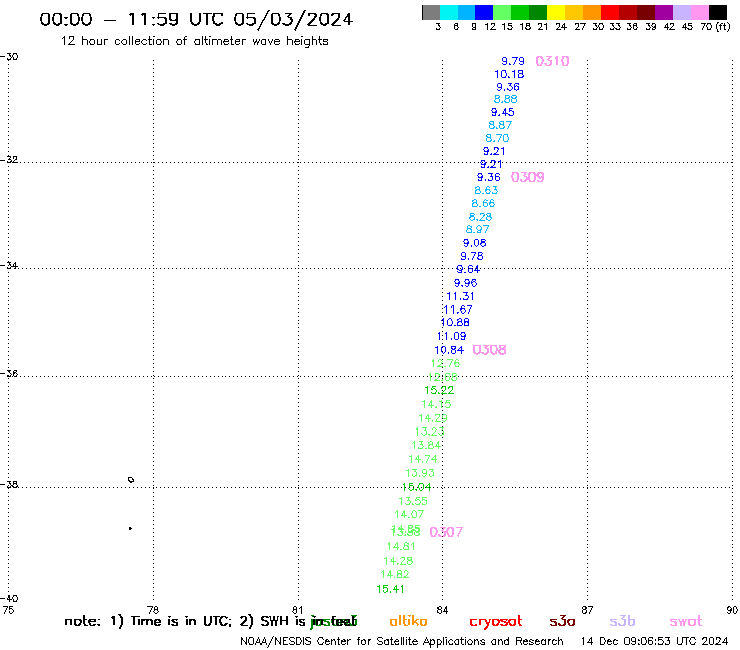740x650 pixels.
Task: Select the '10.88' wave height reading
Action: point(455,322)
